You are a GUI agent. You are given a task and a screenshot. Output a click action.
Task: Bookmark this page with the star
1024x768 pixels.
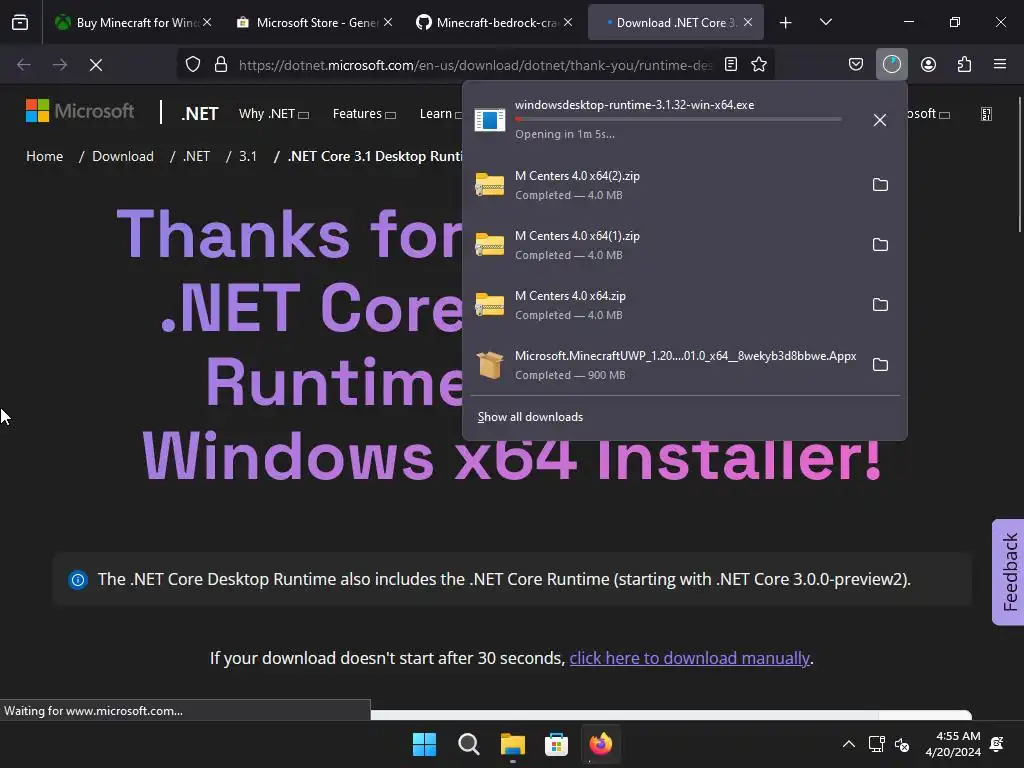tap(759, 65)
